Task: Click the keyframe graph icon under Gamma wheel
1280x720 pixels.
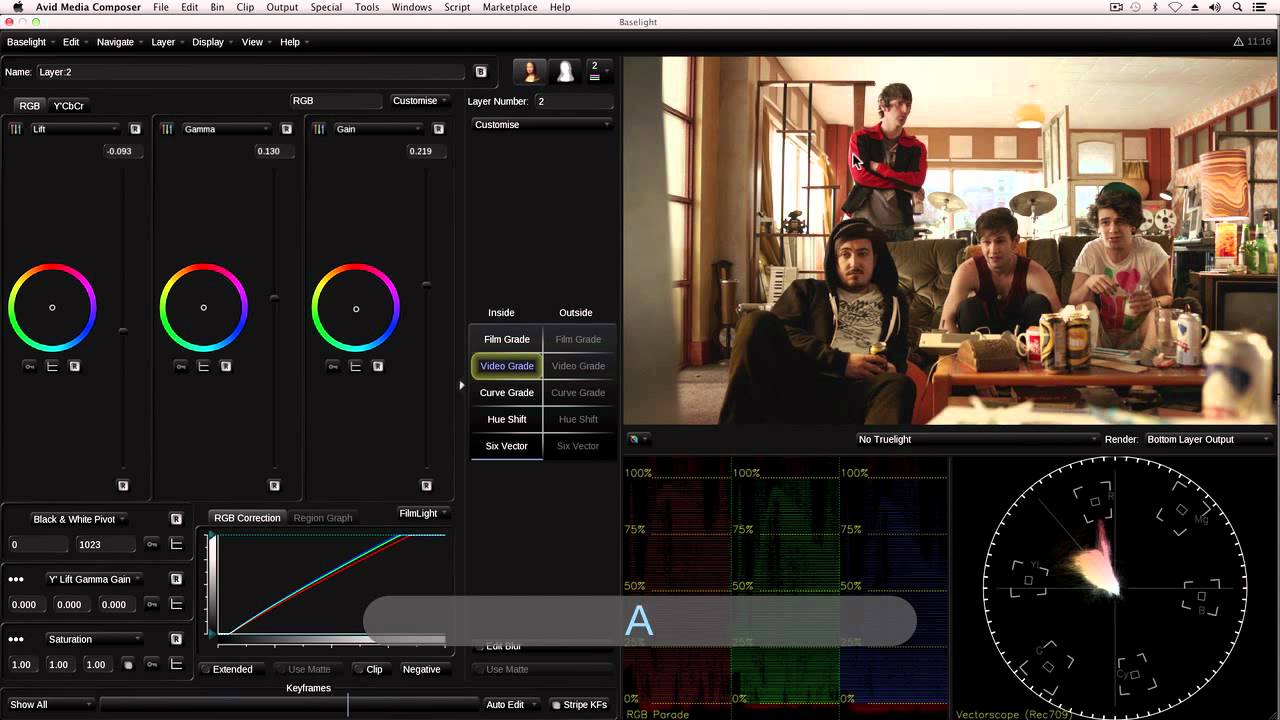Action: click(204, 366)
